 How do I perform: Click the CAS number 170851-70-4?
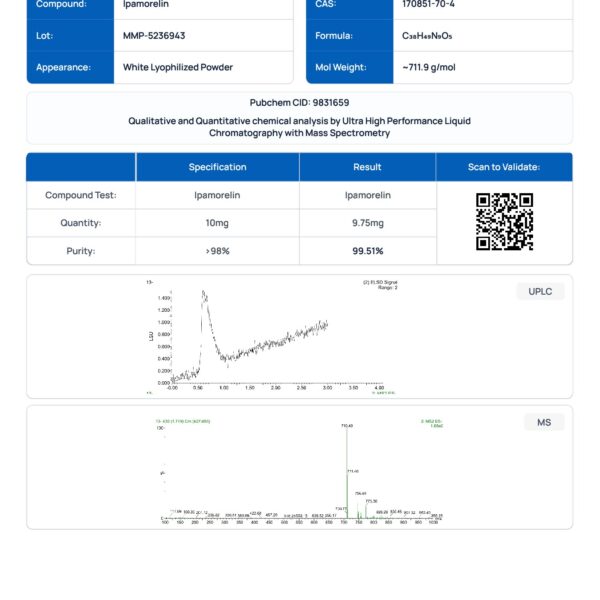pos(428,4)
